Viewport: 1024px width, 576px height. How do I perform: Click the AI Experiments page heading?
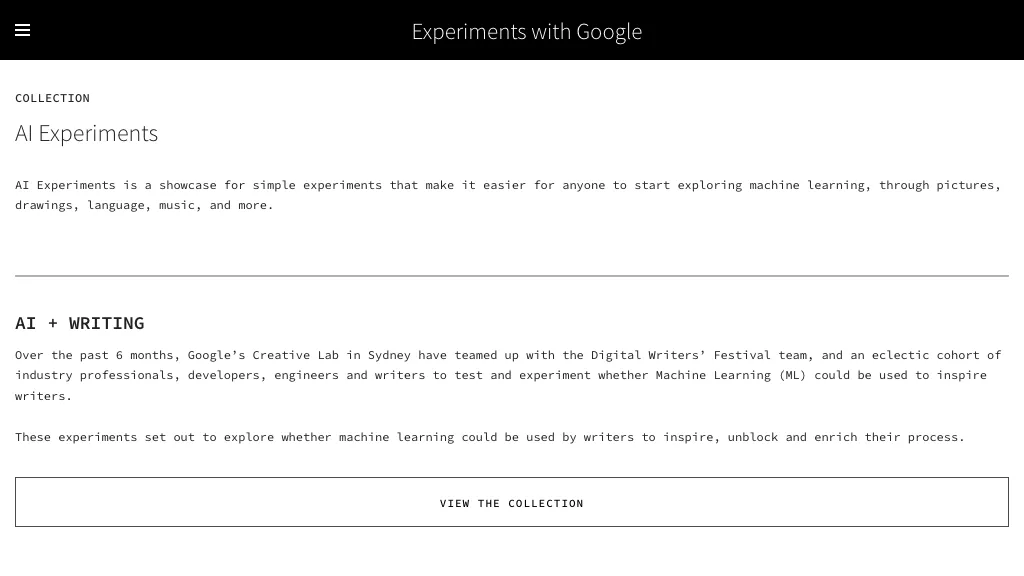pyautogui.click(x=86, y=133)
